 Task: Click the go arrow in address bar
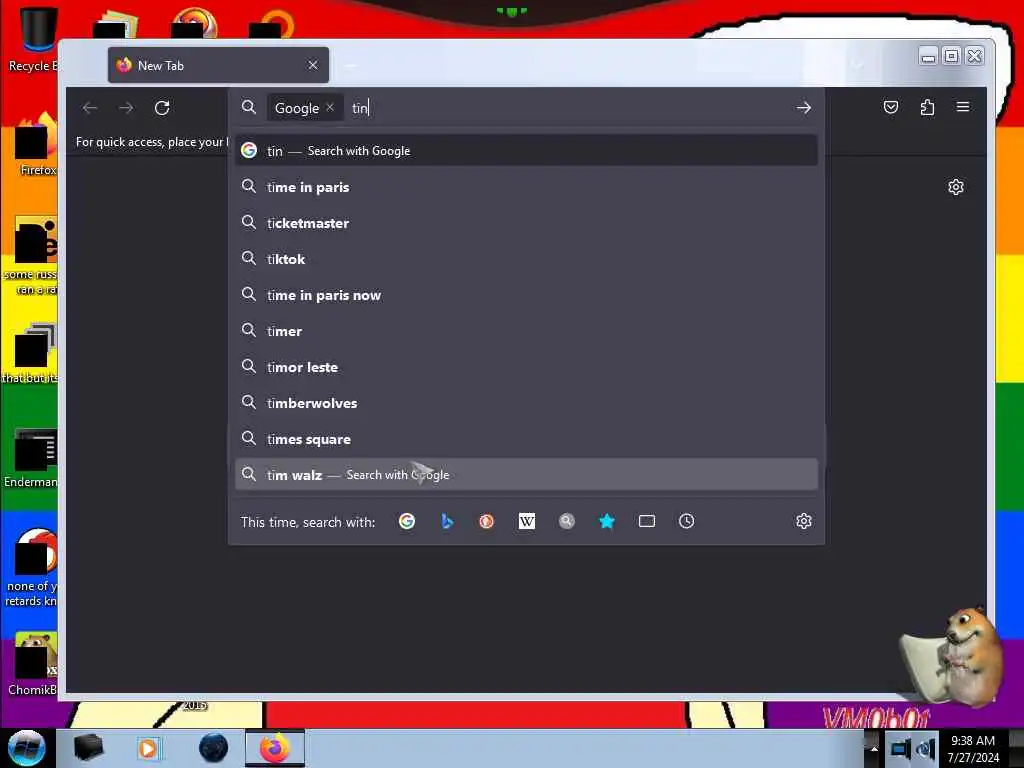pos(804,108)
